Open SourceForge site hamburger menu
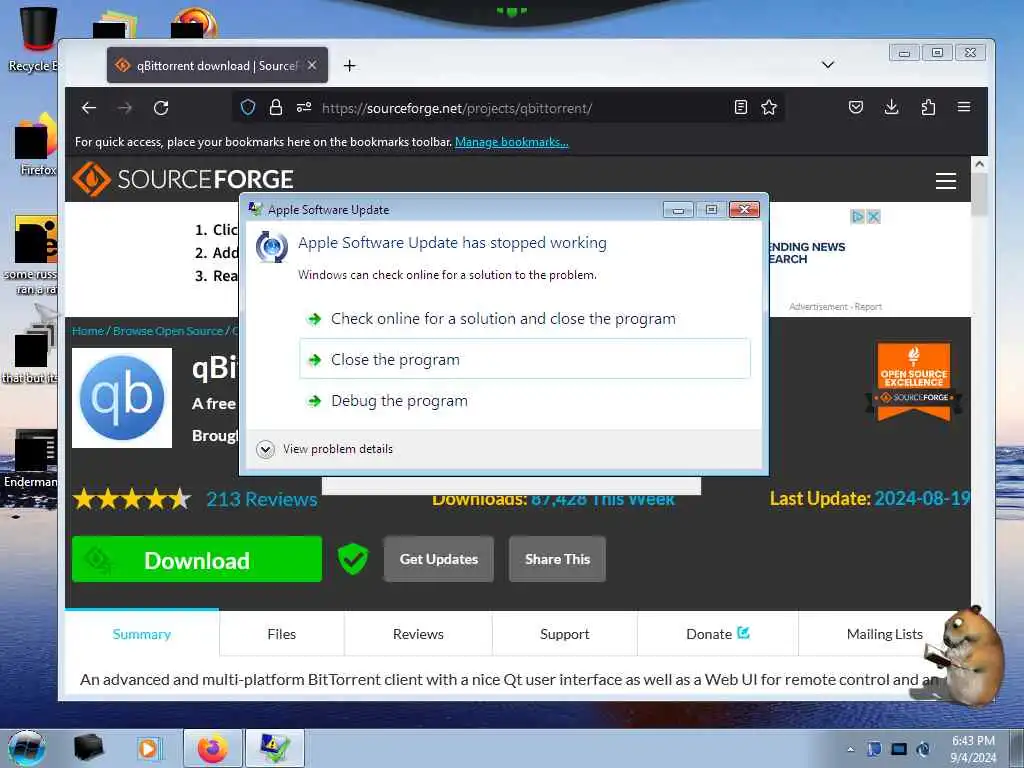1024x768 pixels. (946, 180)
